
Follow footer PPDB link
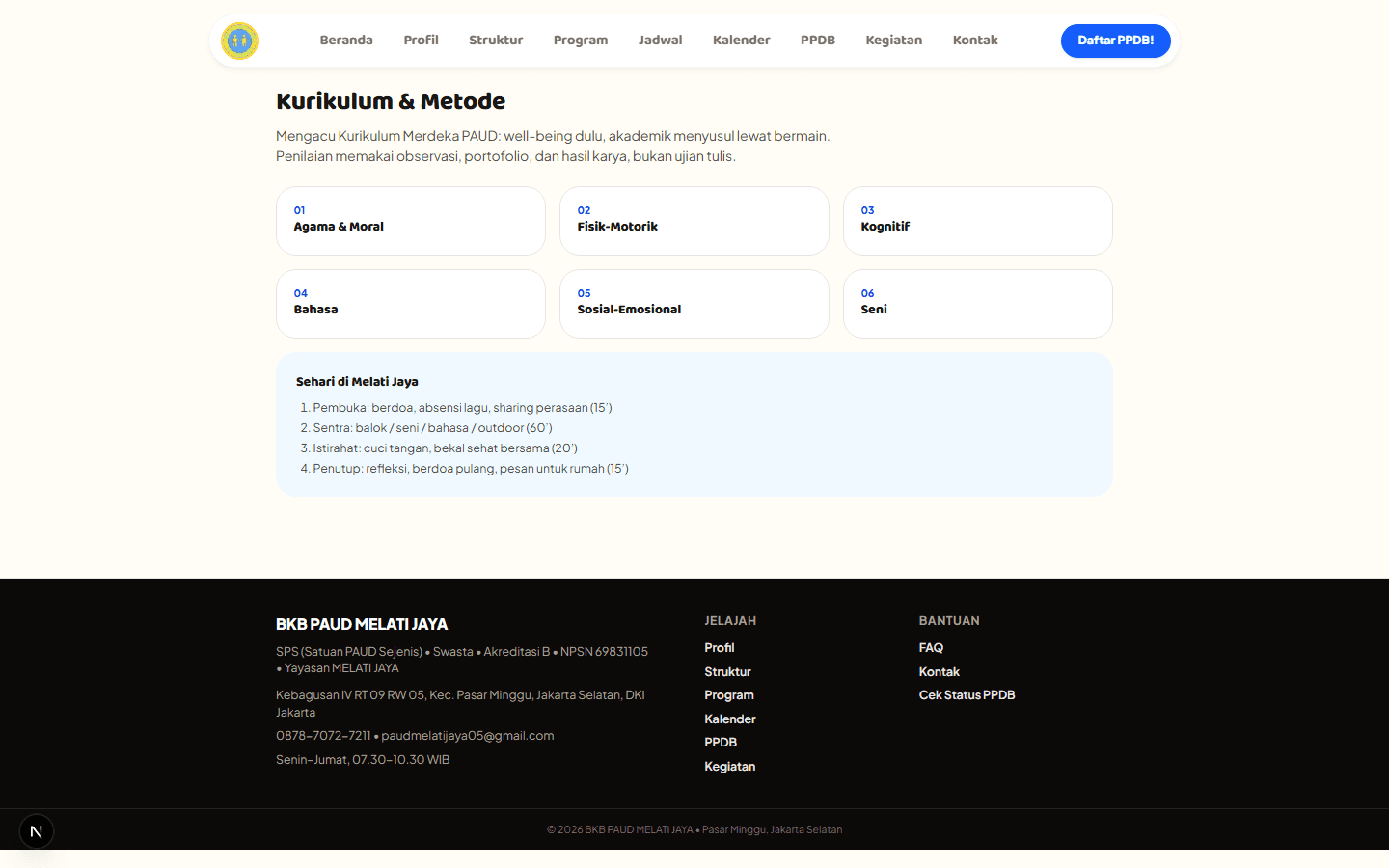click(x=721, y=743)
